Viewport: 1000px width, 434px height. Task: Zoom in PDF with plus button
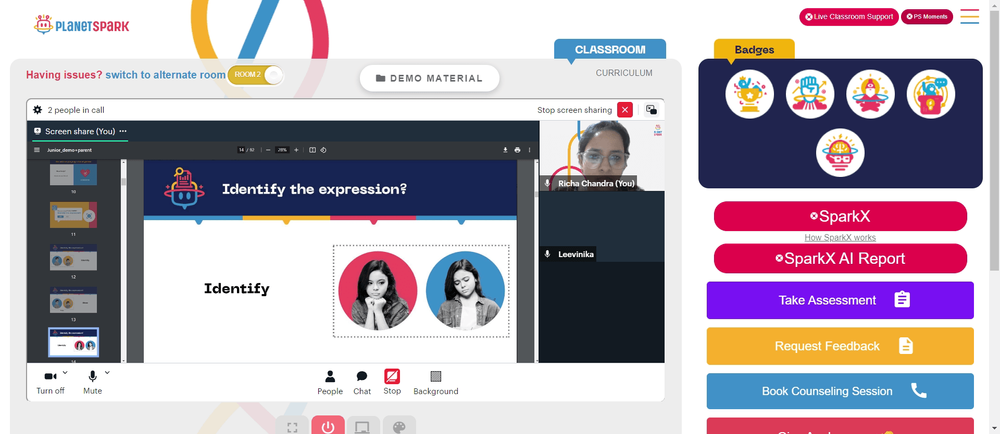(296, 150)
